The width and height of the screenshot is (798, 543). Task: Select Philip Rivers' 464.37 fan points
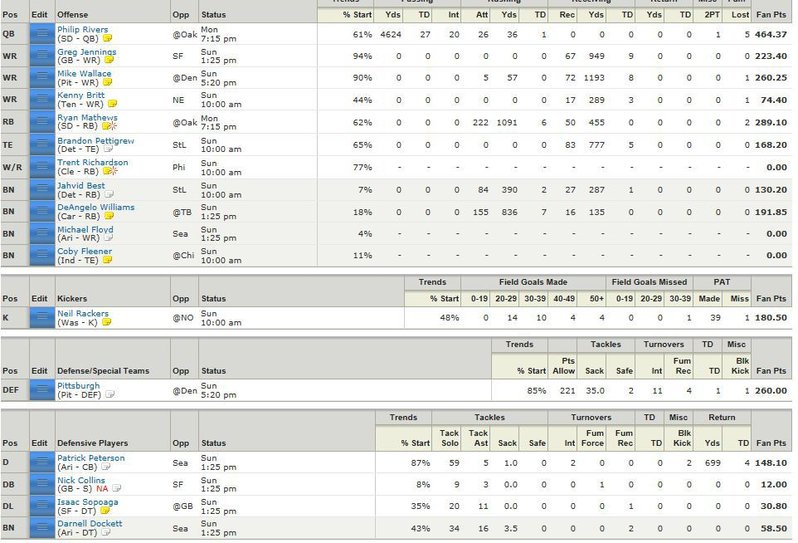tap(771, 34)
